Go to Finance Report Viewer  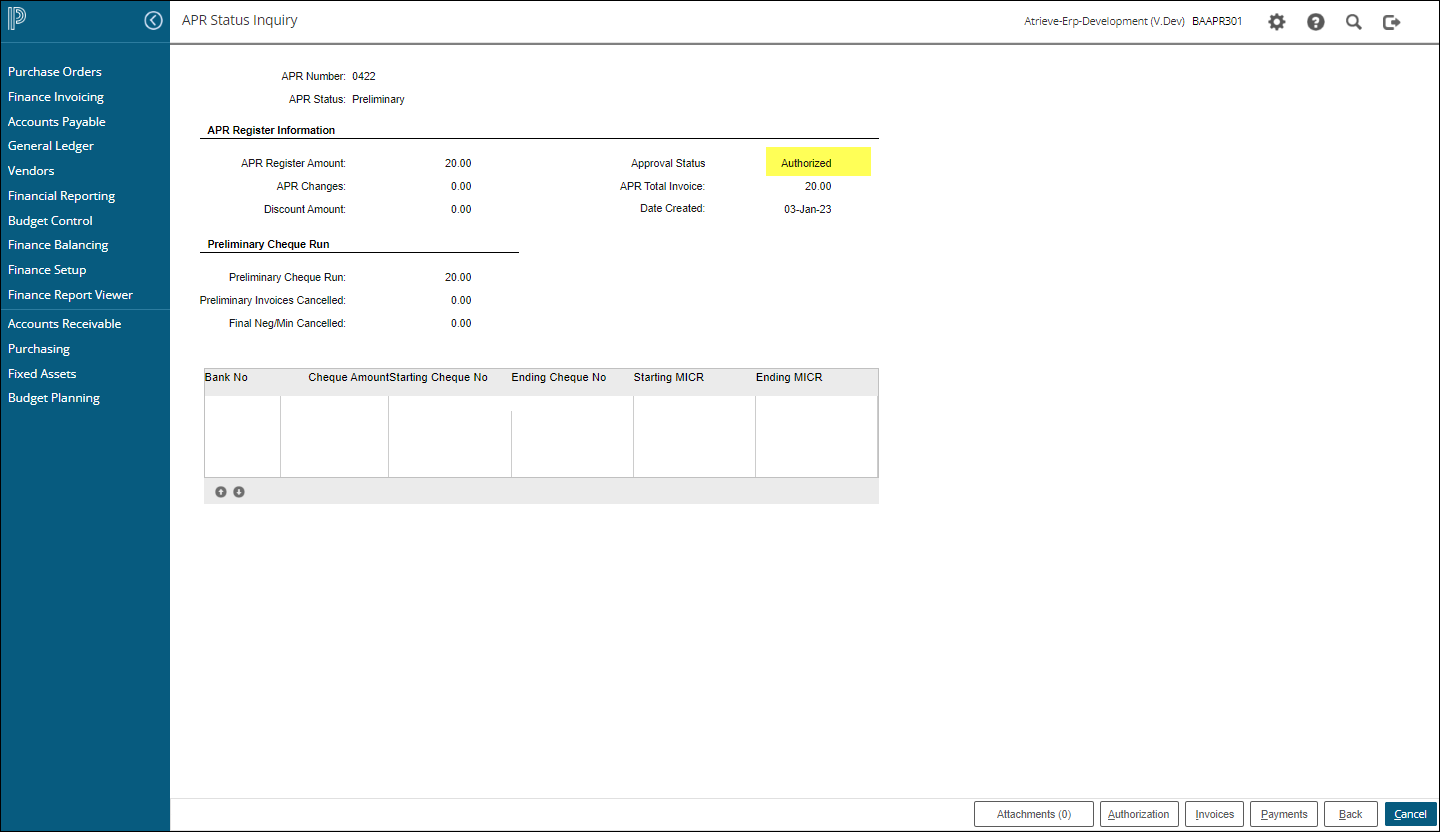click(x=70, y=295)
